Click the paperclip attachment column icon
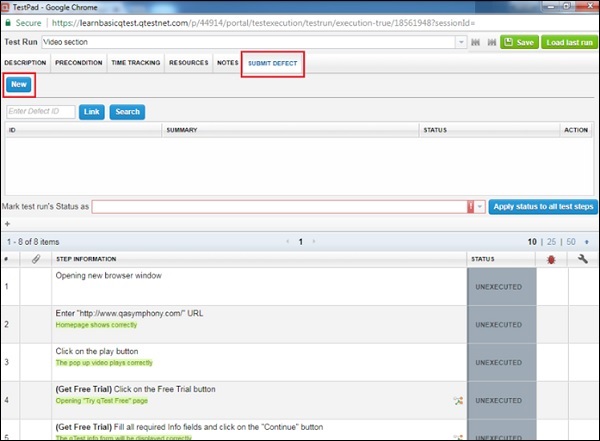This screenshot has width=600, height=441. 35,260
